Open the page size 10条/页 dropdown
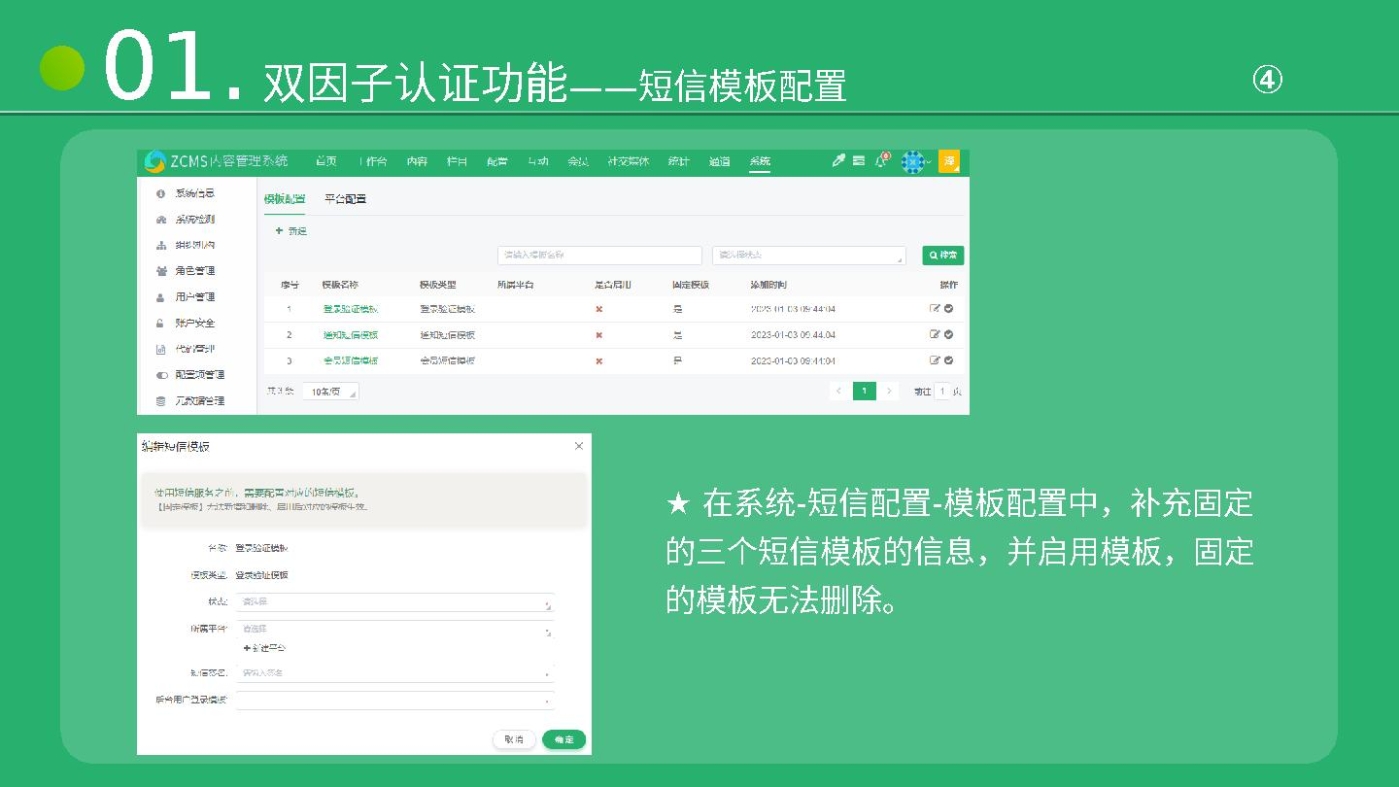This screenshot has width=1399, height=787. (x=330, y=392)
